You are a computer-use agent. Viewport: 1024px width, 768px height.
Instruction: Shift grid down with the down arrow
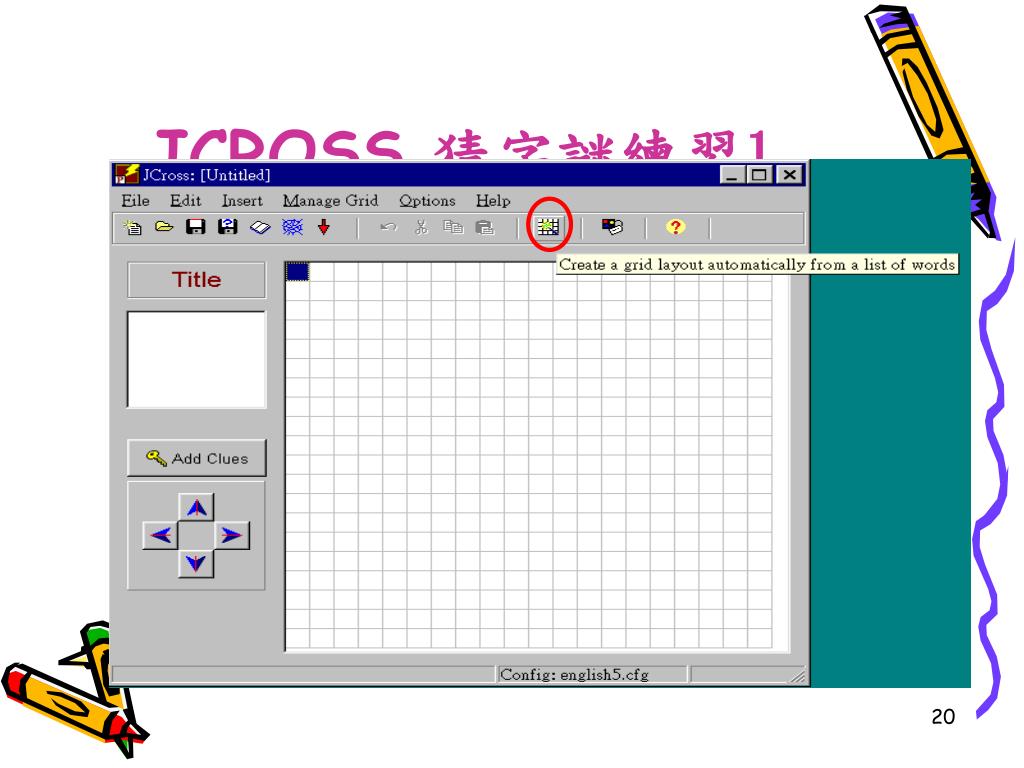(196, 564)
